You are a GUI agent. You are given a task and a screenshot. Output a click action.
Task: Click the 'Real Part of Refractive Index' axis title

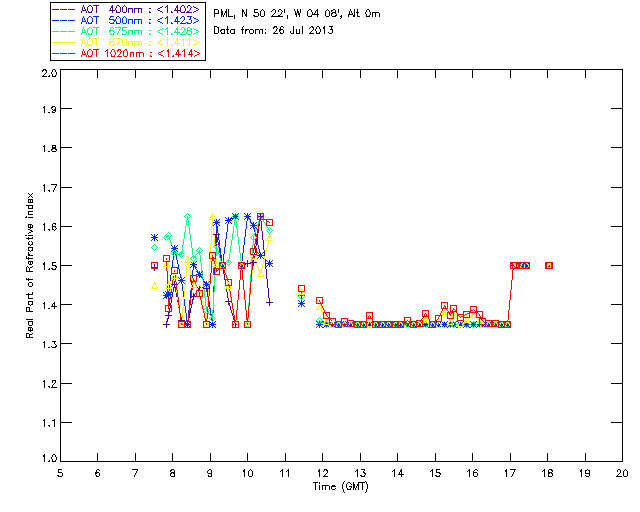pyautogui.click(x=29, y=265)
